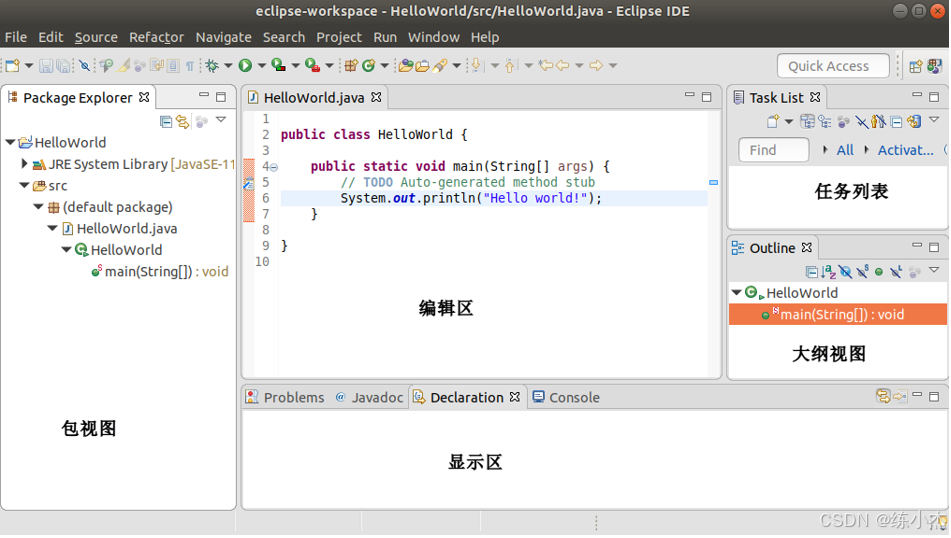The width and height of the screenshot is (951, 538).
Task: Open Outline view menu triangle
Action: [x=934, y=271]
